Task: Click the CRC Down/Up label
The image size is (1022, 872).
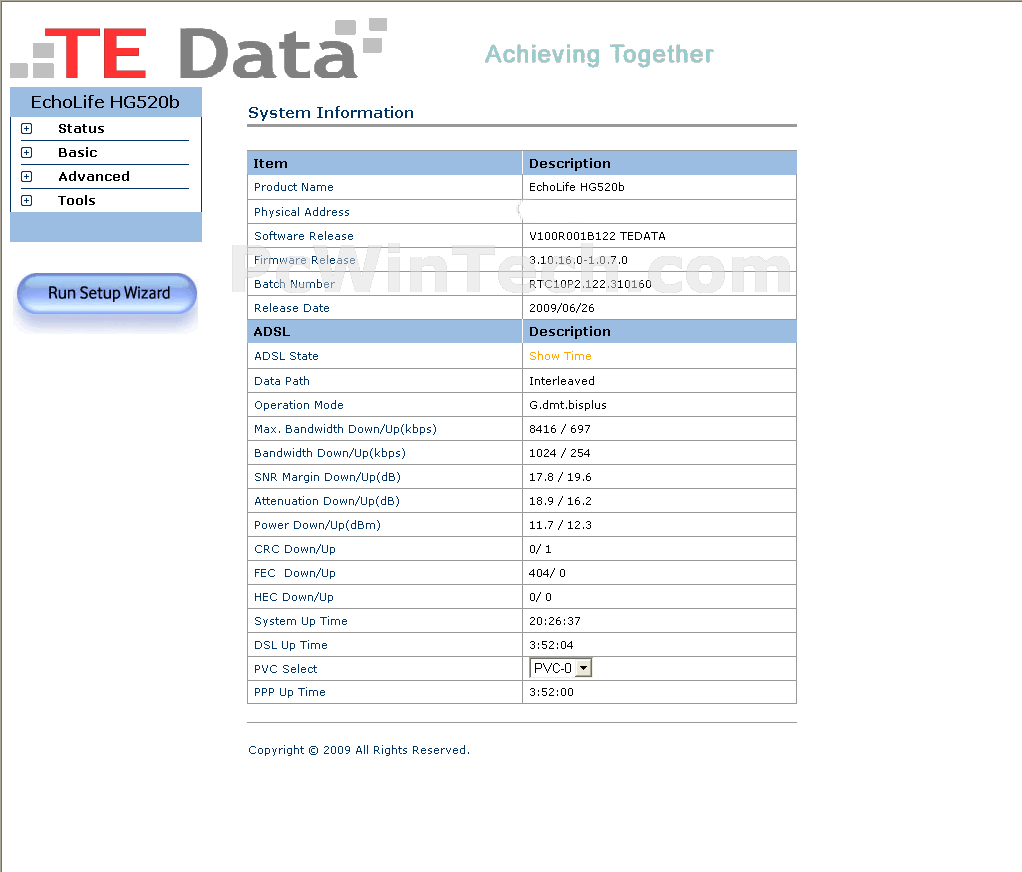Action: pyautogui.click(x=295, y=549)
